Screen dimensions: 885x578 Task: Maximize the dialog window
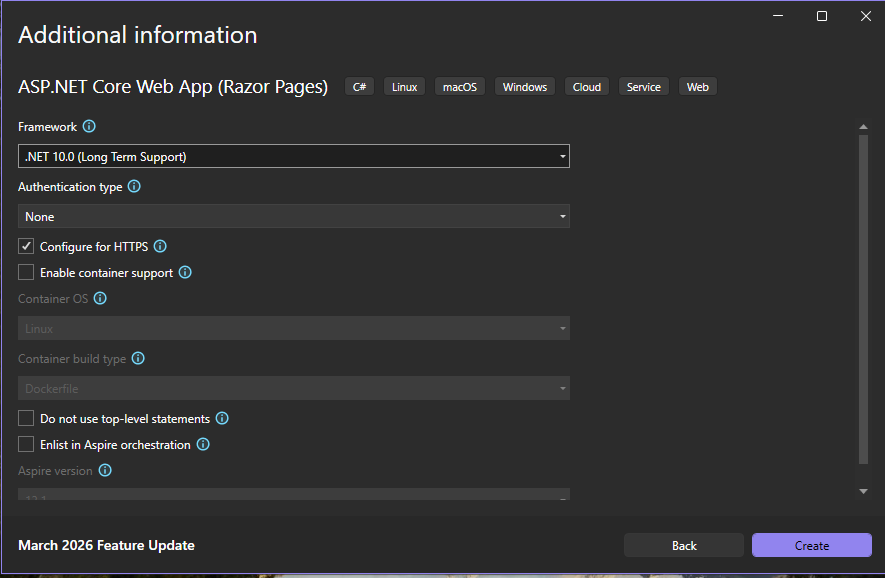click(822, 16)
